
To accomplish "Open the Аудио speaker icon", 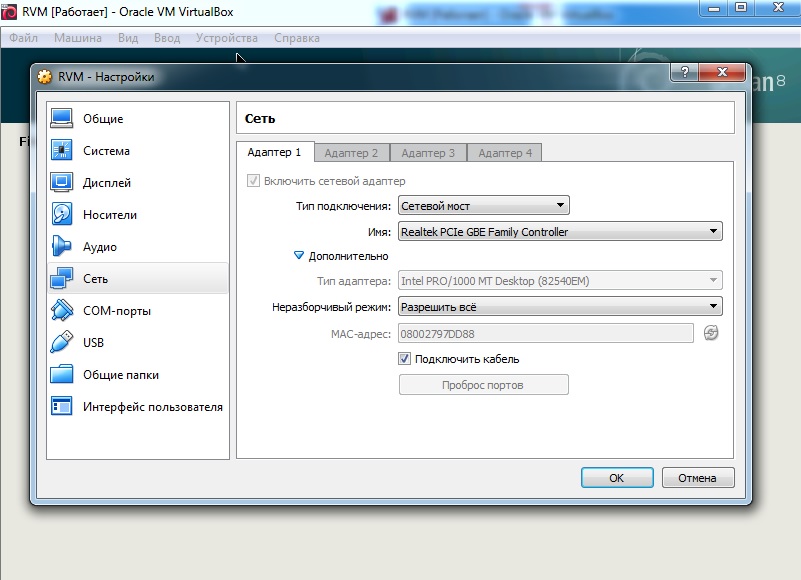I will click(x=62, y=247).
